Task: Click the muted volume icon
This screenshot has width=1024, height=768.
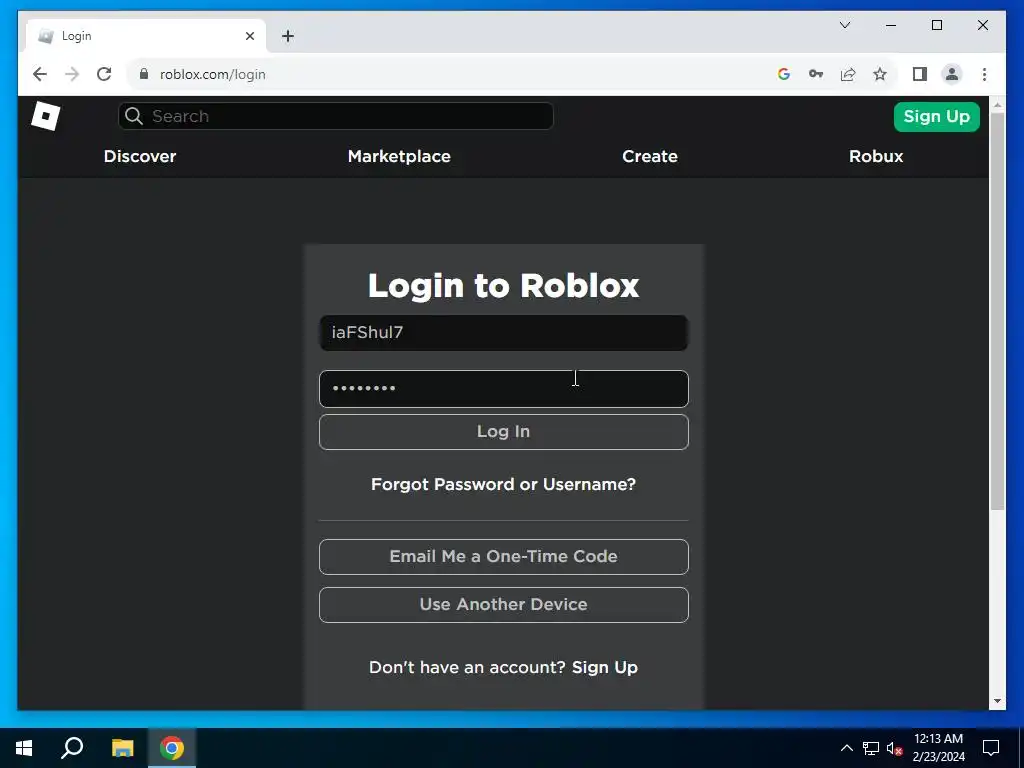Action: tap(894, 748)
